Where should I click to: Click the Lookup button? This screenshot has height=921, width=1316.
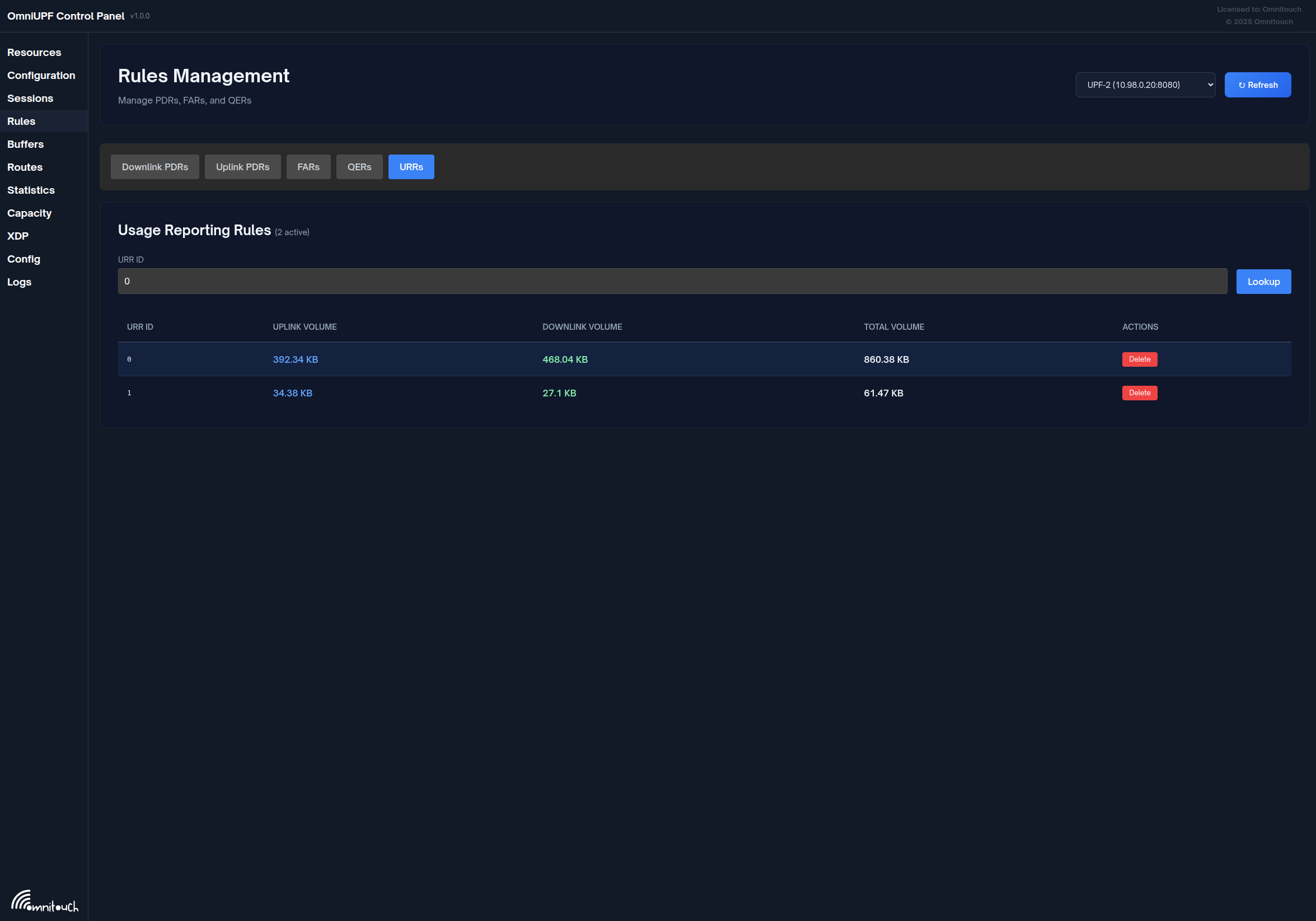click(1263, 282)
